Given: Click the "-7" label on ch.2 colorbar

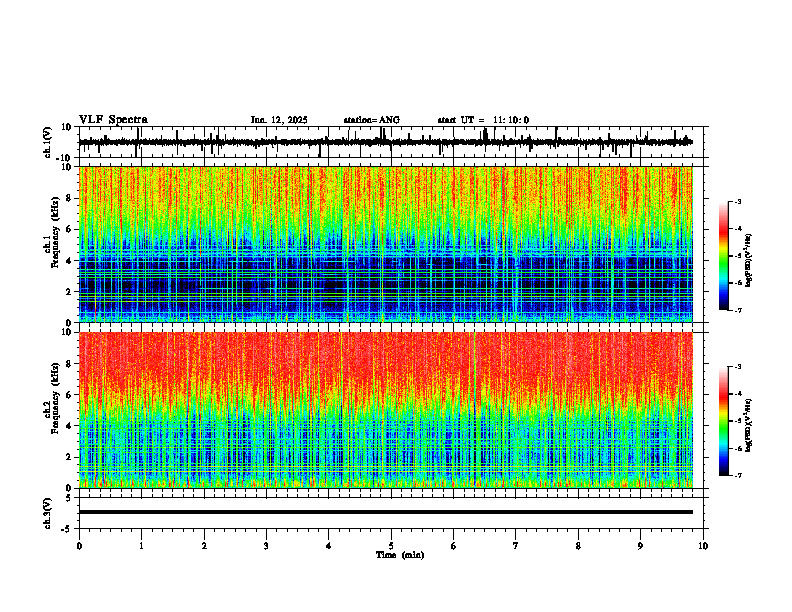Looking at the screenshot, I should 738,476.
